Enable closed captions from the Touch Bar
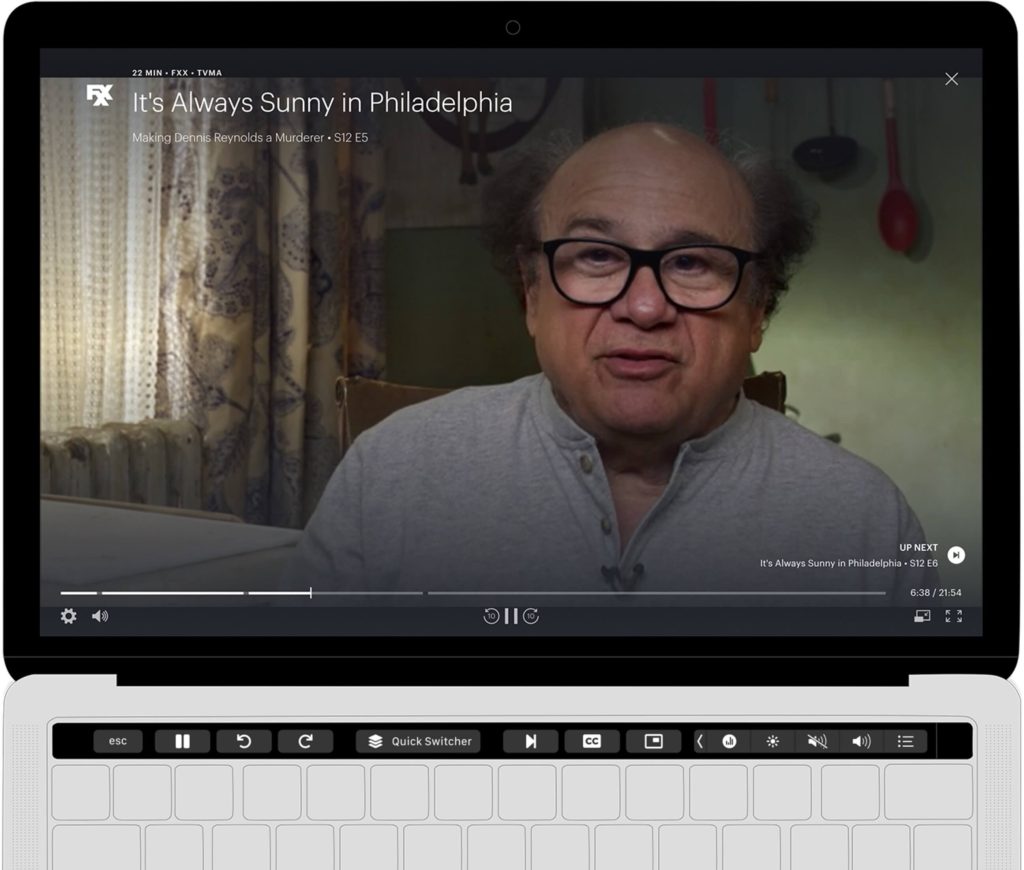Screen dimensions: 1024x870 coord(590,741)
